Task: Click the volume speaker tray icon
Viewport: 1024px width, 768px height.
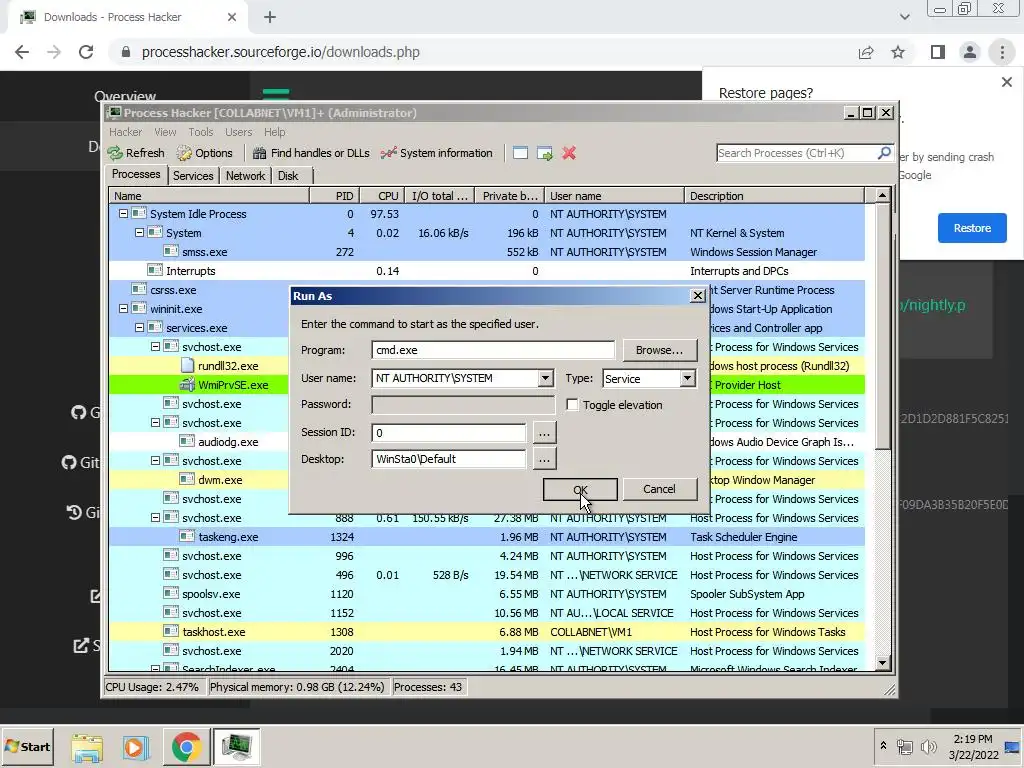Action: tap(928, 746)
